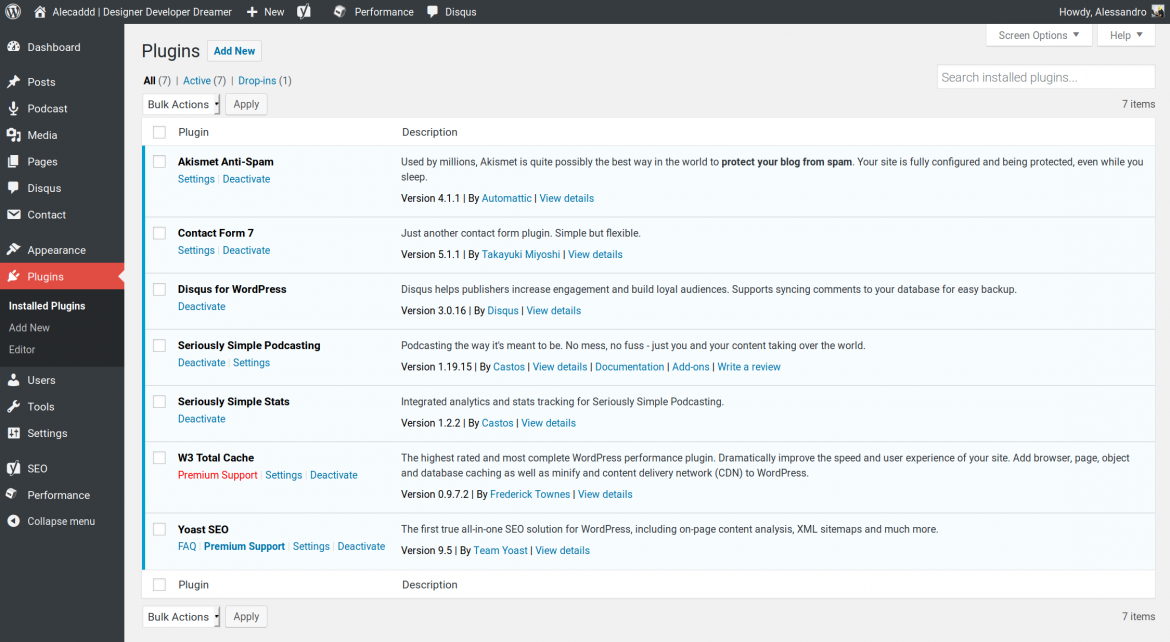This screenshot has width=1170, height=642.
Task: Check the Contact Form 7 checkbox
Action: point(160,233)
